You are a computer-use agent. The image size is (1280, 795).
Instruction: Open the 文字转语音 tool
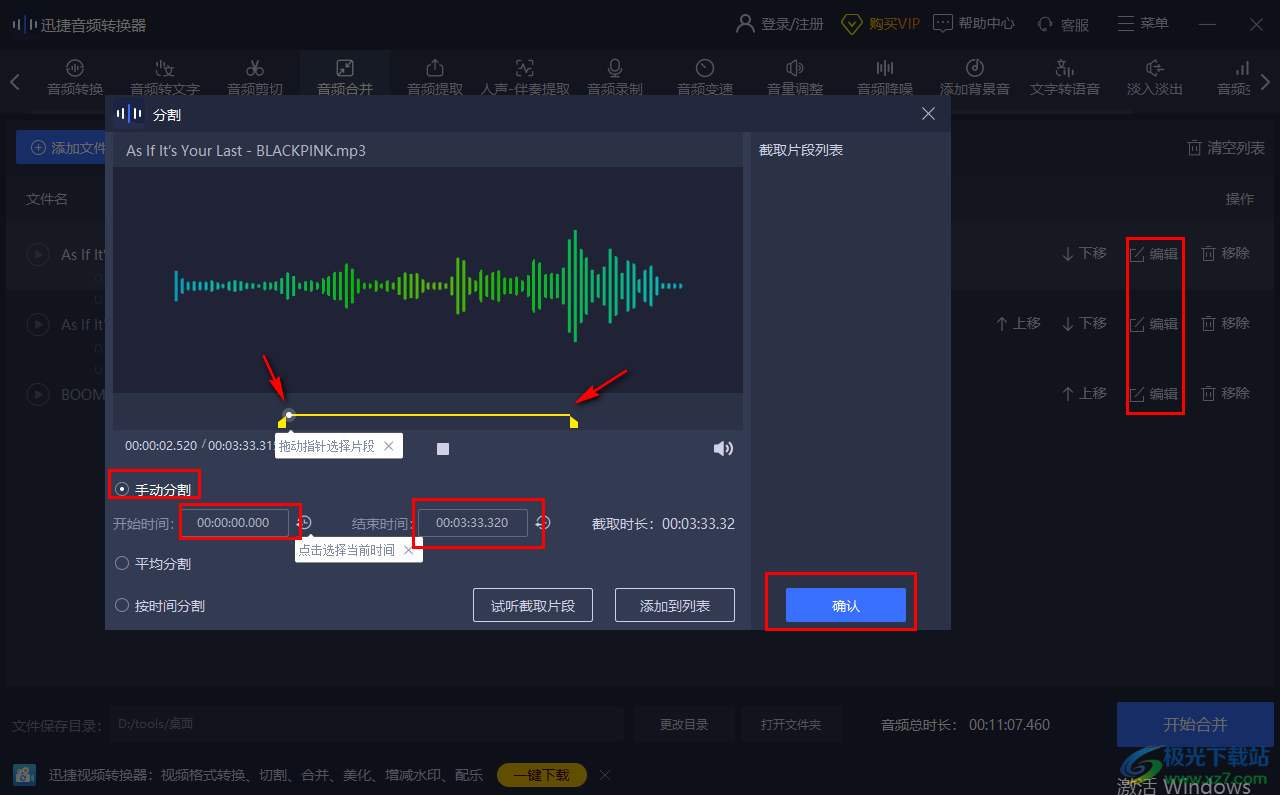[x=1065, y=78]
